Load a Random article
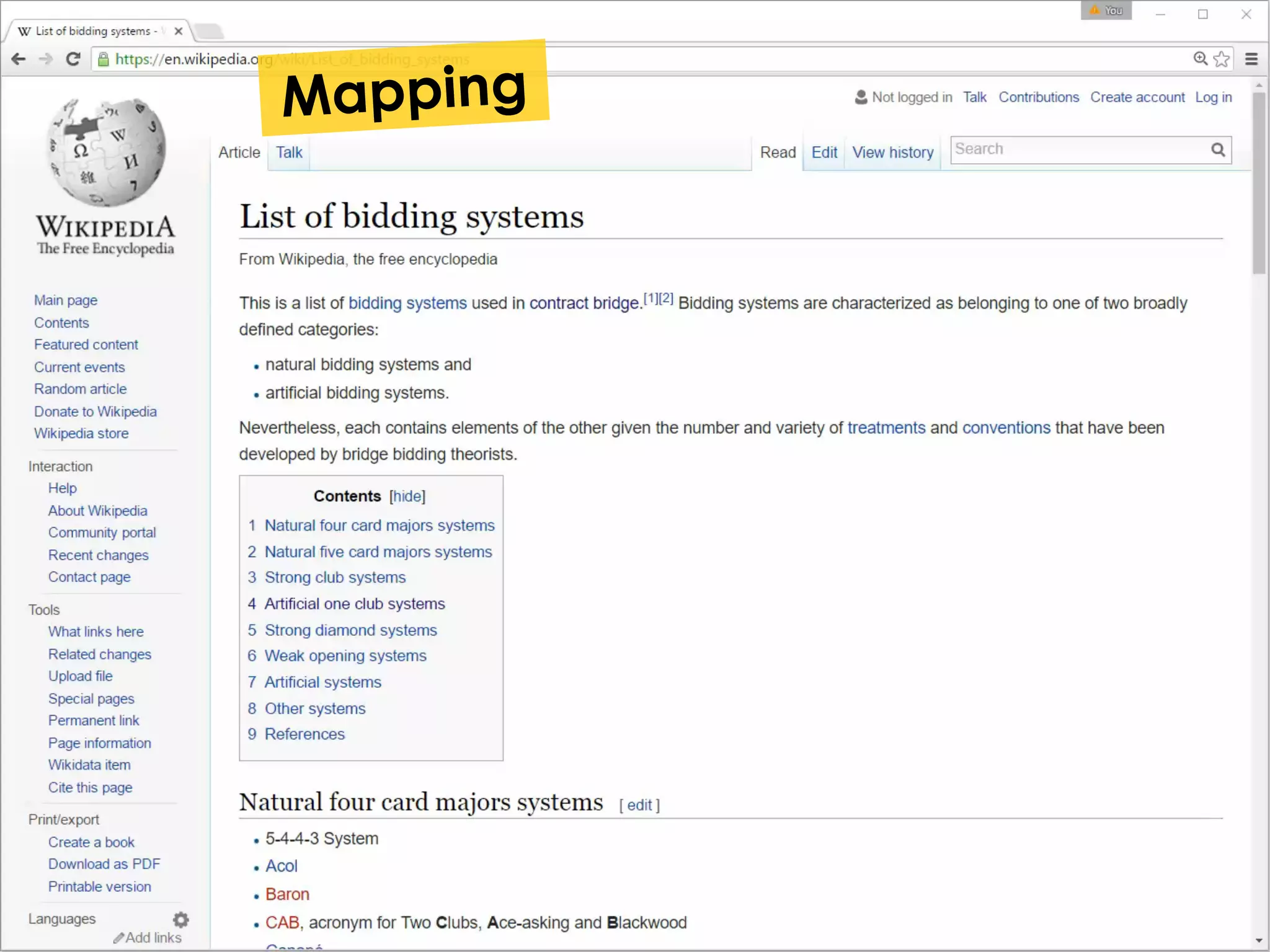Screen dimensions: 1270x952 click(x=81, y=389)
